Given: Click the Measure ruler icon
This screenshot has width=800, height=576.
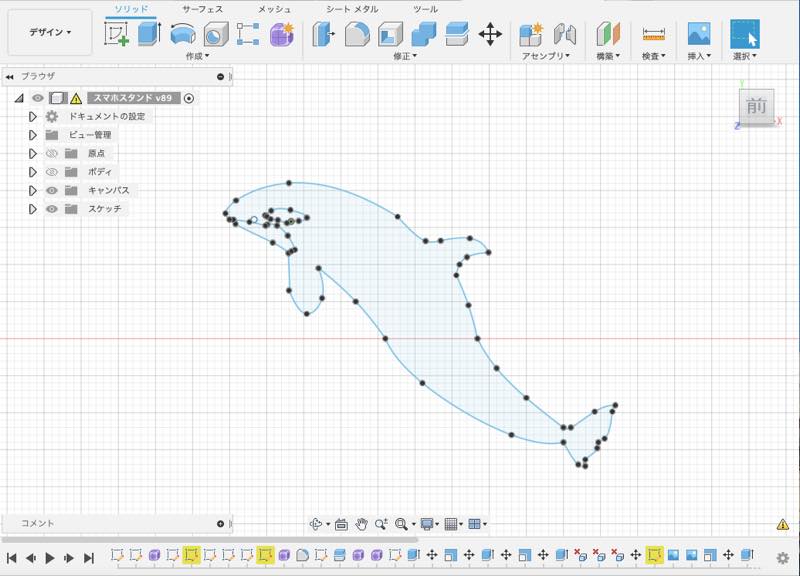Looking at the screenshot, I should click(x=654, y=34).
